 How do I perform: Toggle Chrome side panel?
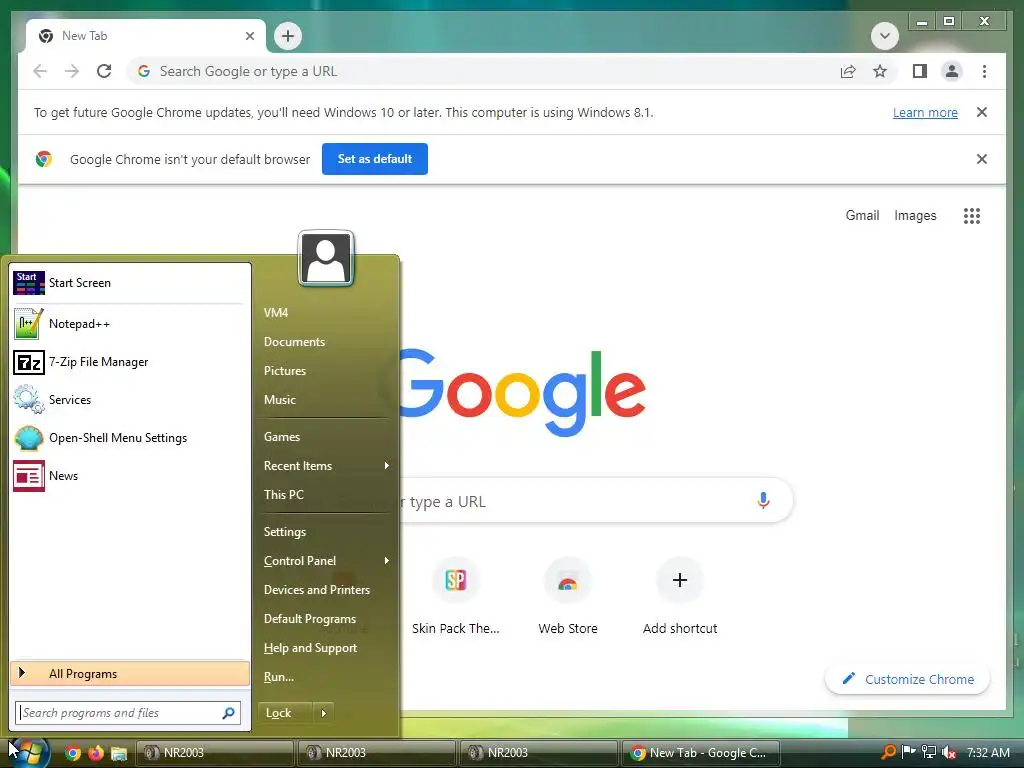pyautogui.click(x=920, y=71)
